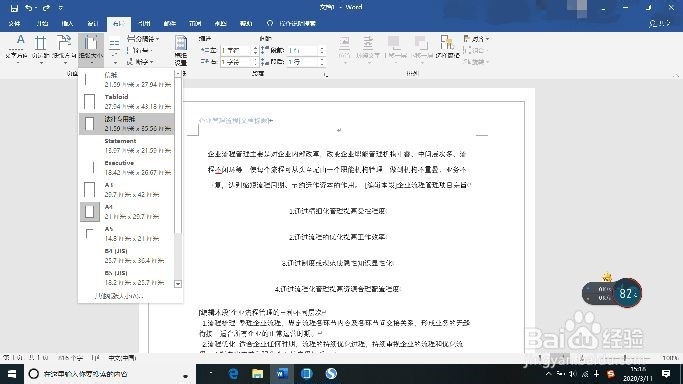Viewport: 683px width, 384px height.
Task: Choose A3 paper size
Action: (127, 189)
